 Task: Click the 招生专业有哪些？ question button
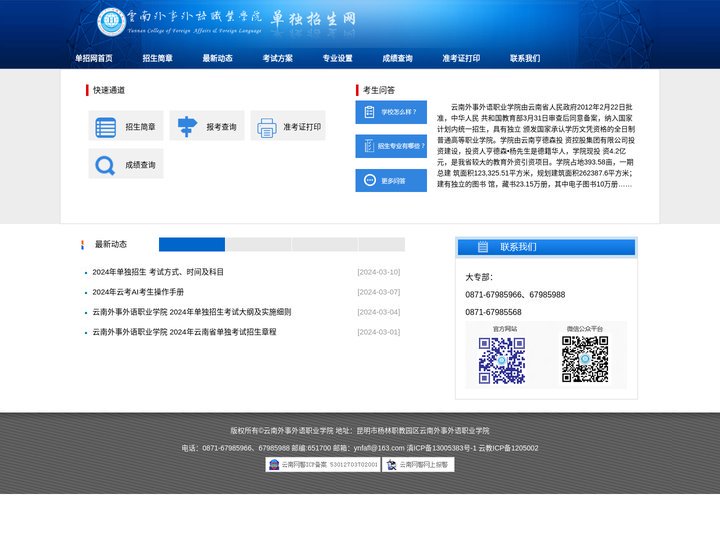click(x=391, y=146)
